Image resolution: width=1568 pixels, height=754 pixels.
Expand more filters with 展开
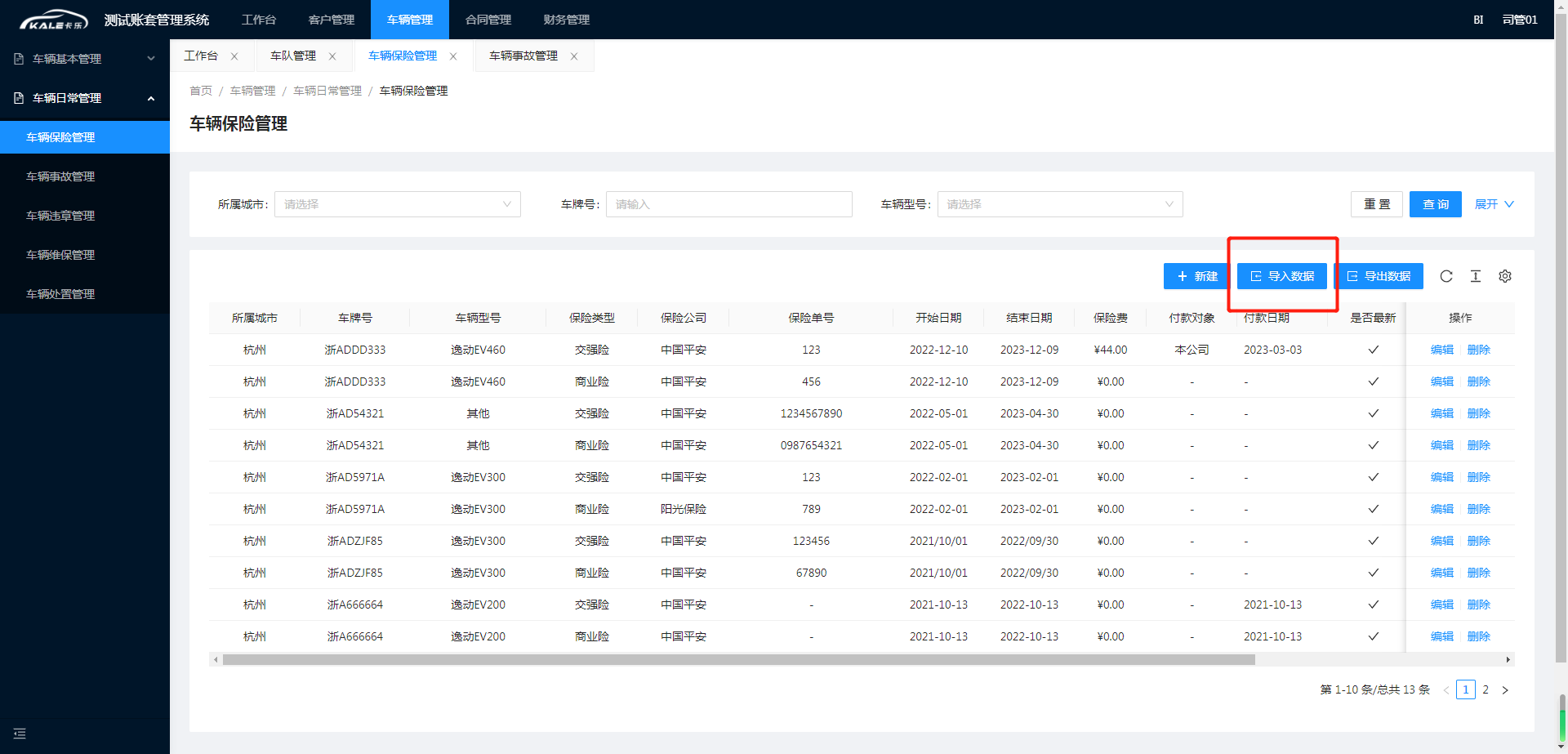tap(1494, 204)
